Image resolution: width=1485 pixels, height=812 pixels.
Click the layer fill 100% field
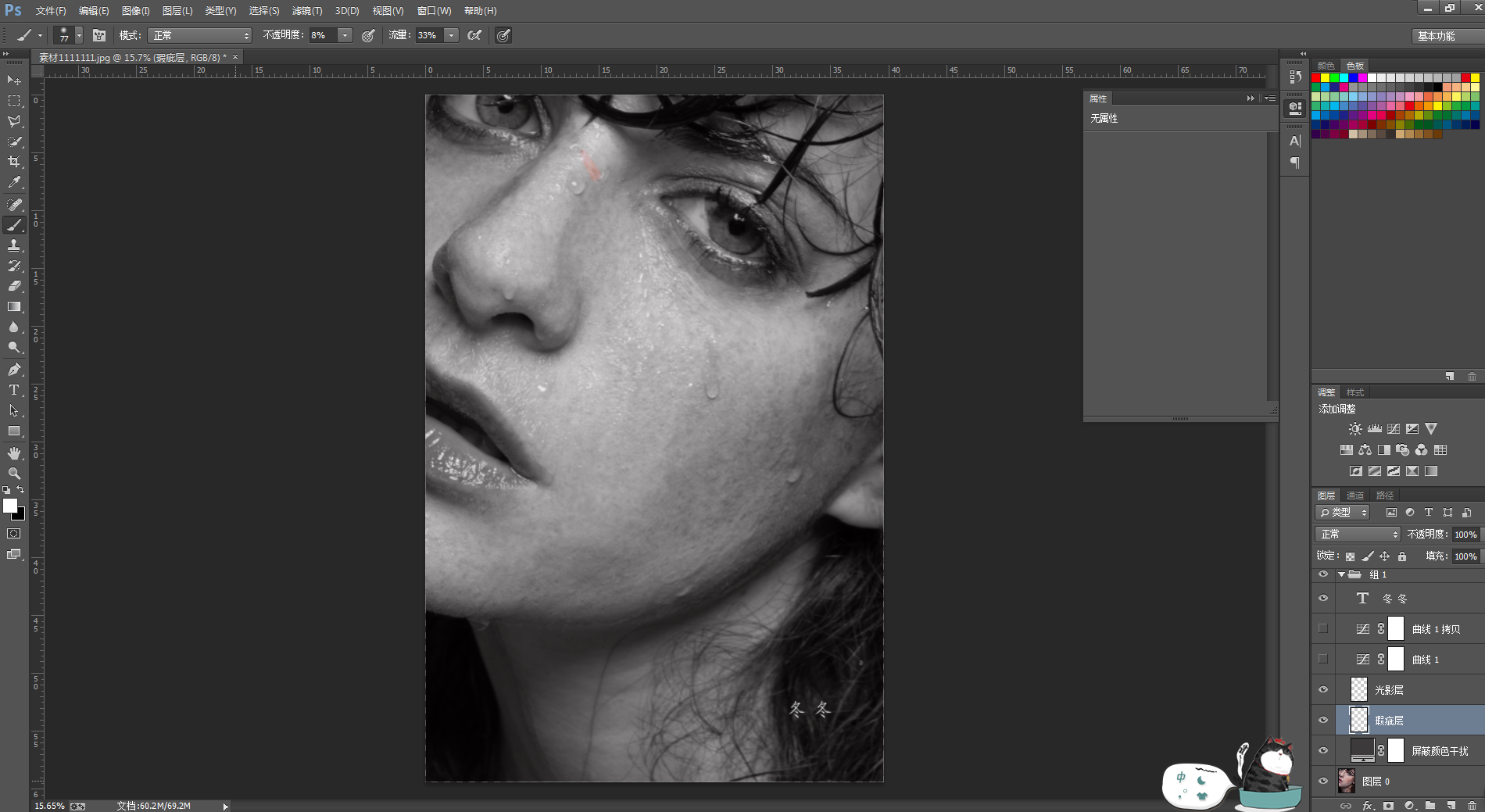pyautogui.click(x=1465, y=556)
